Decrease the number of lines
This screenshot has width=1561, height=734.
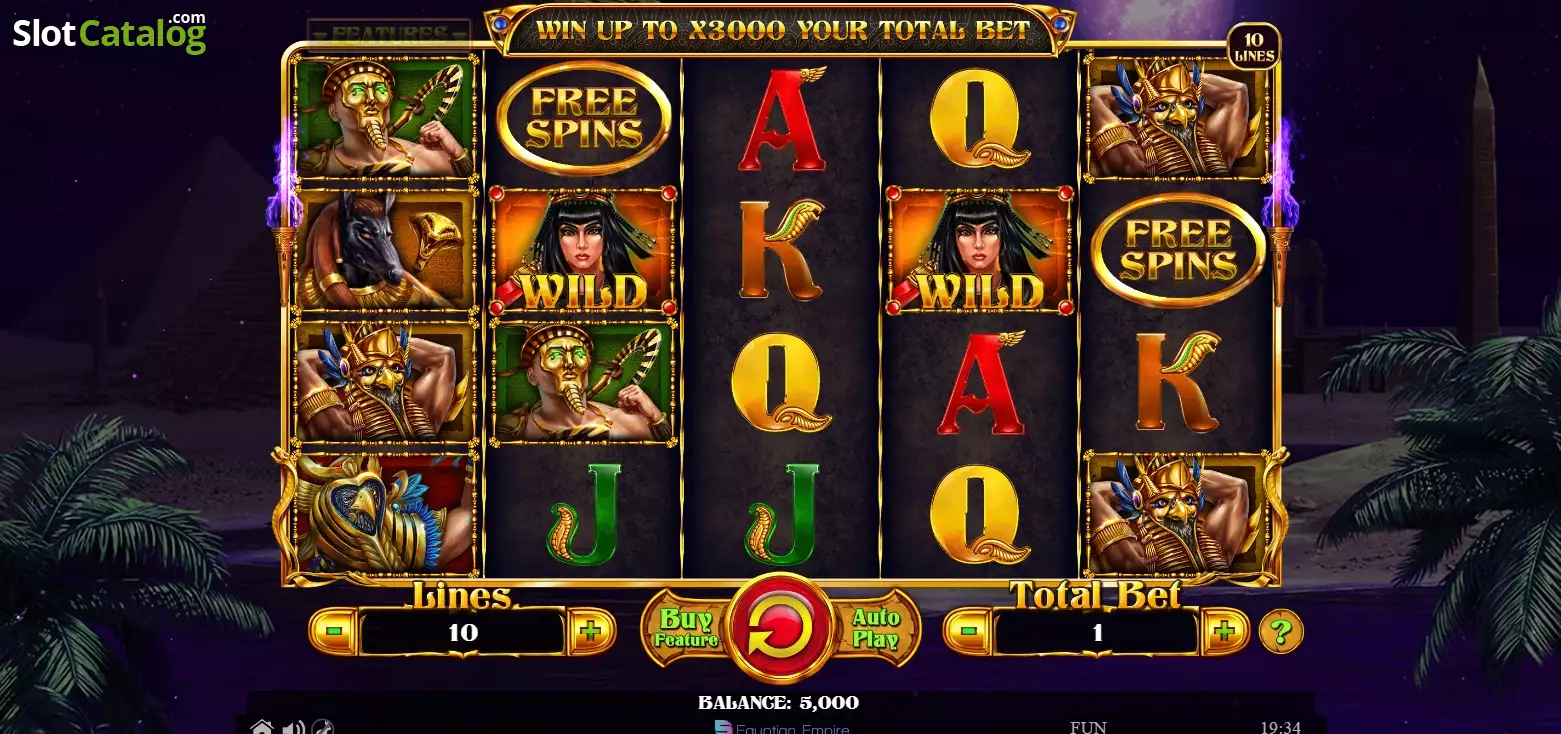pos(334,632)
